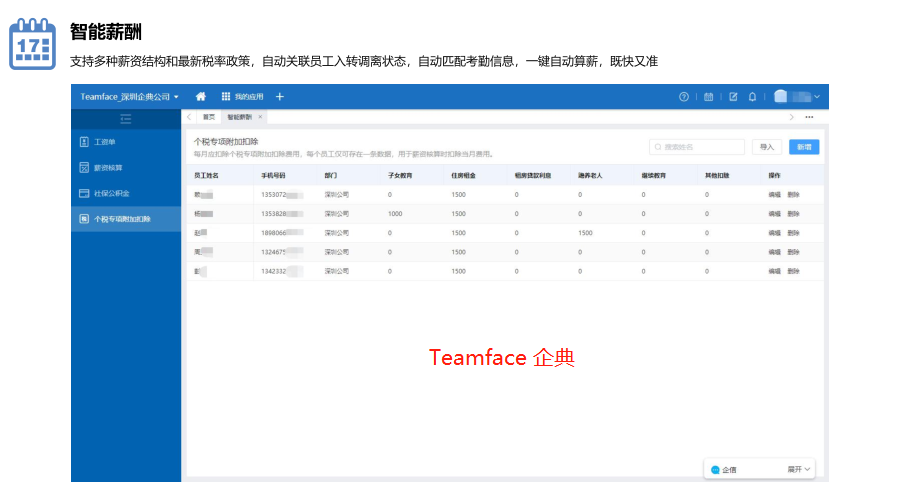898x489 pixels.
Task: Click the 1000 子女教育 value
Action: pyautogui.click(x=395, y=214)
